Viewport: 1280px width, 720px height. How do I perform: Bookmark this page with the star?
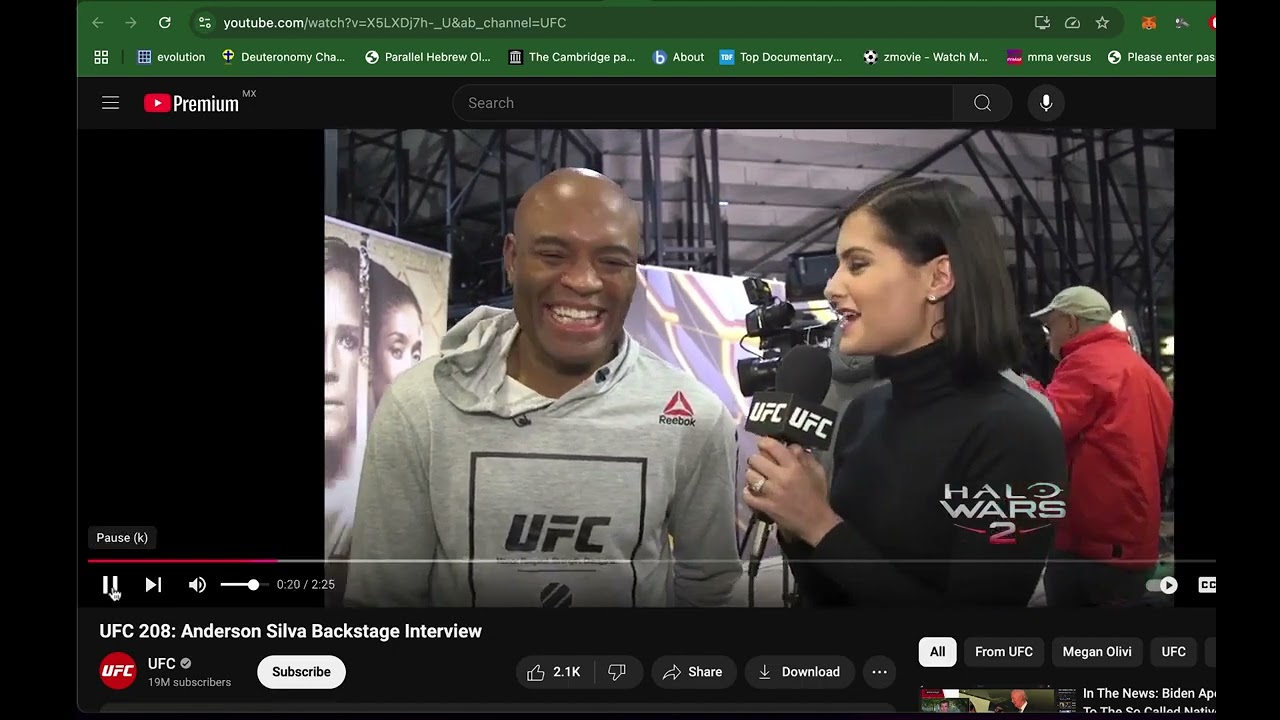click(1102, 23)
